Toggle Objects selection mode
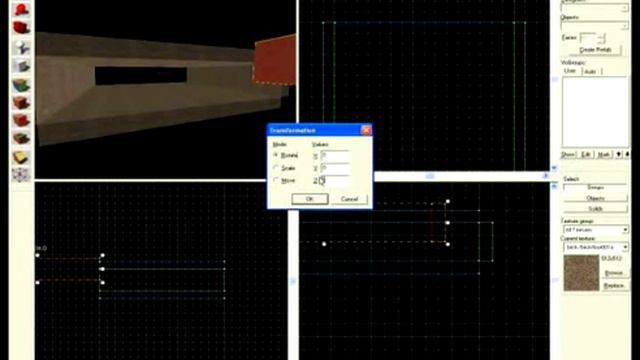Screen dimensions: 640x360 595,198
